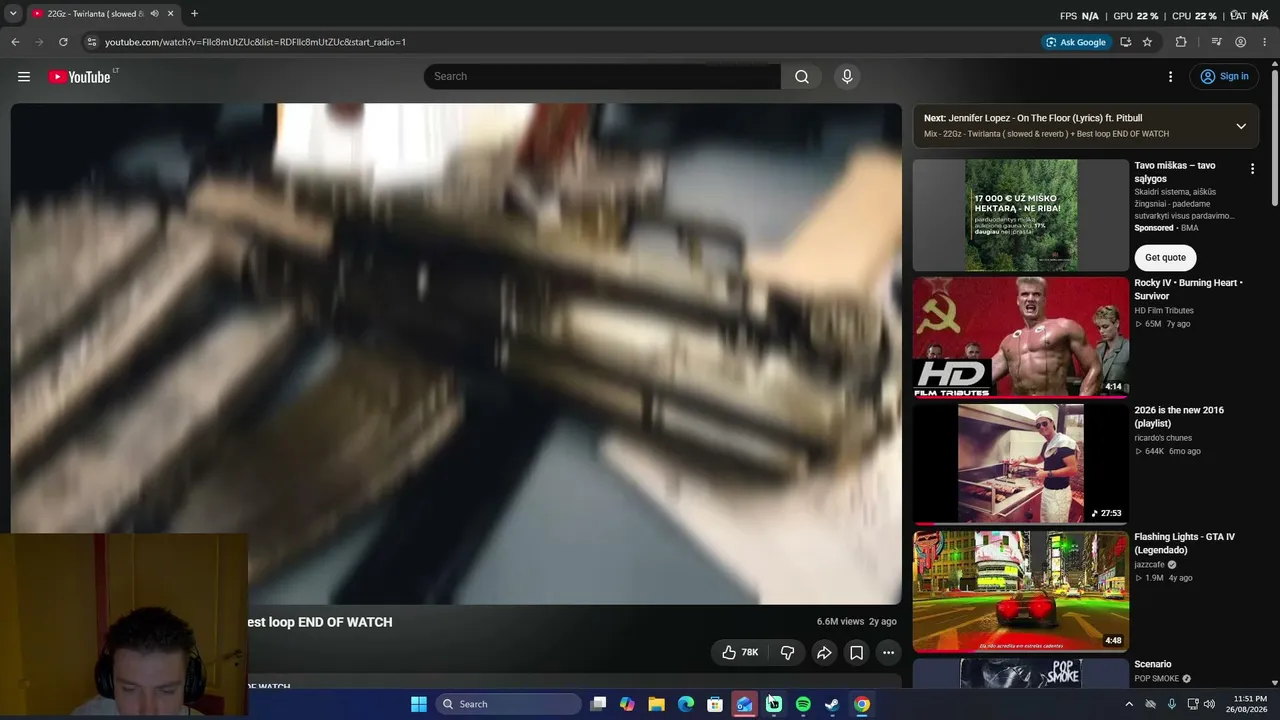Image resolution: width=1280 pixels, height=720 pixels.
Task: Show hidden system tray icons
Action: 1129,704
